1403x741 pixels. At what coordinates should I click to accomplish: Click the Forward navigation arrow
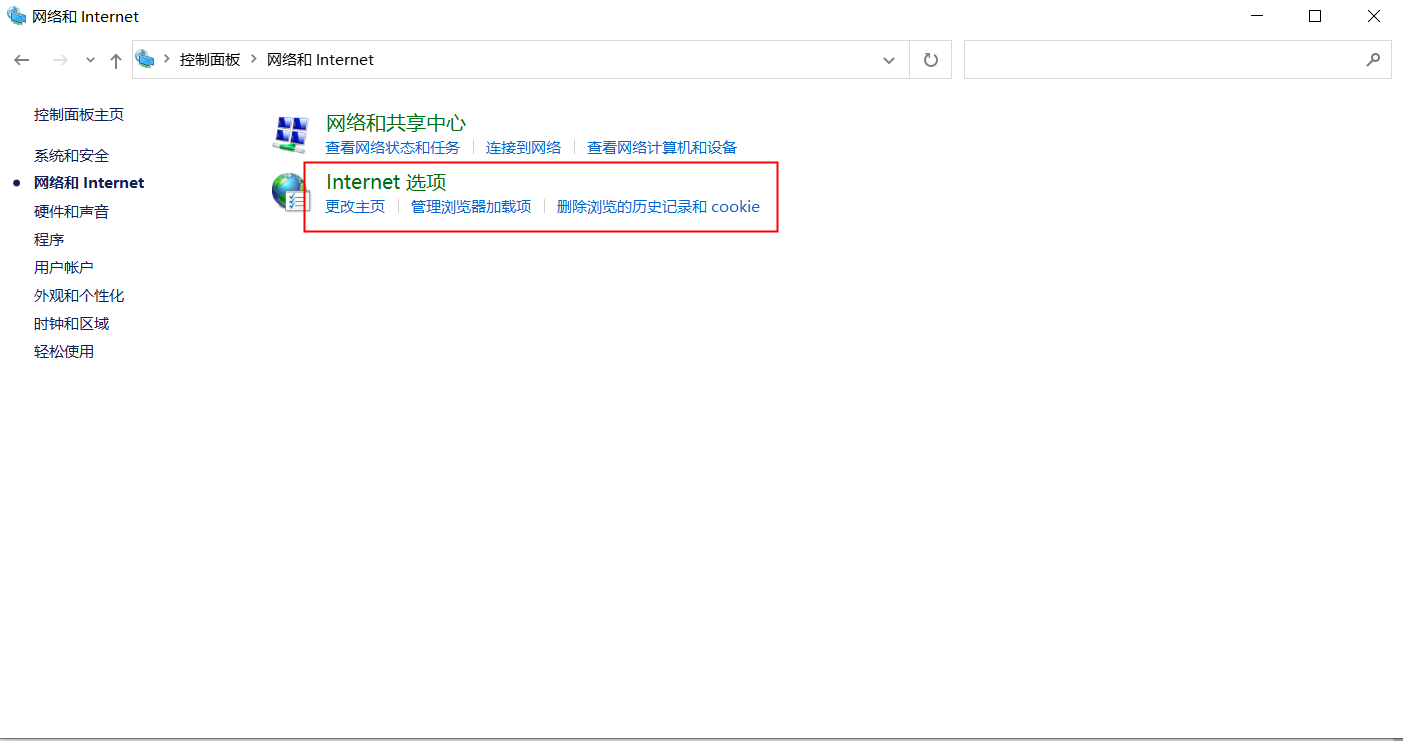[60, 60]
